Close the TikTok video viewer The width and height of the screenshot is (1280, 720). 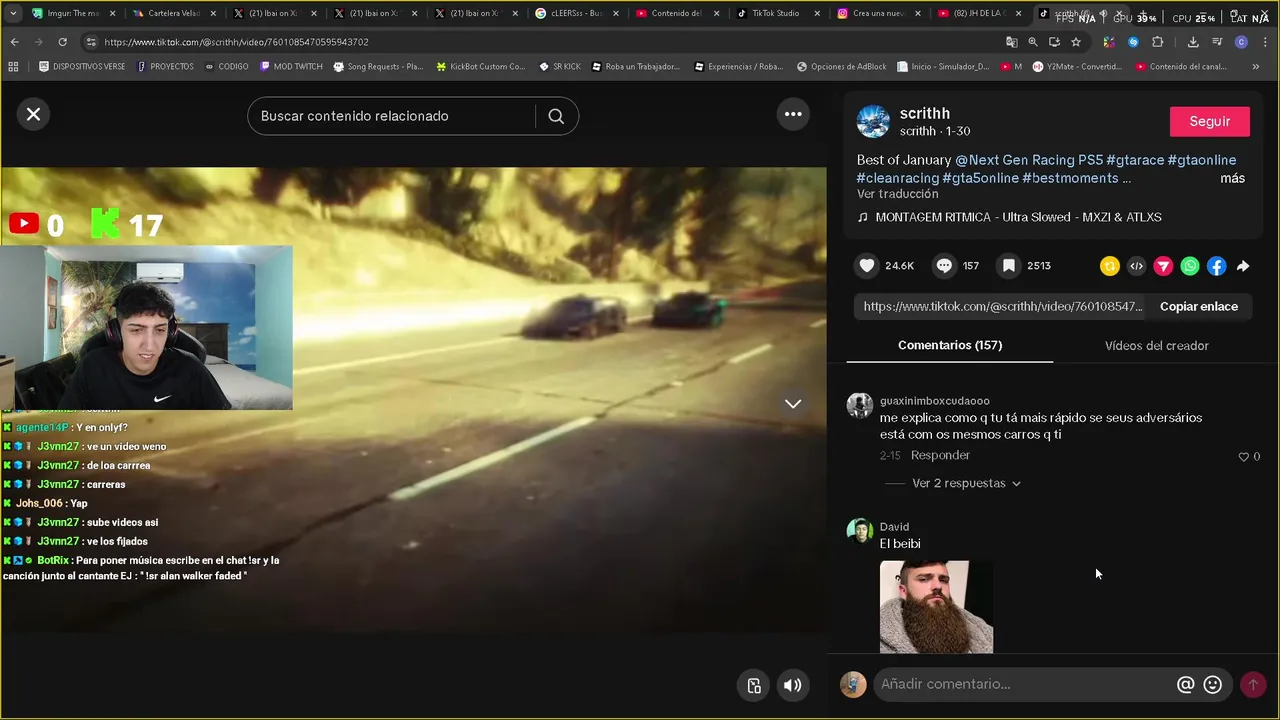33,114
